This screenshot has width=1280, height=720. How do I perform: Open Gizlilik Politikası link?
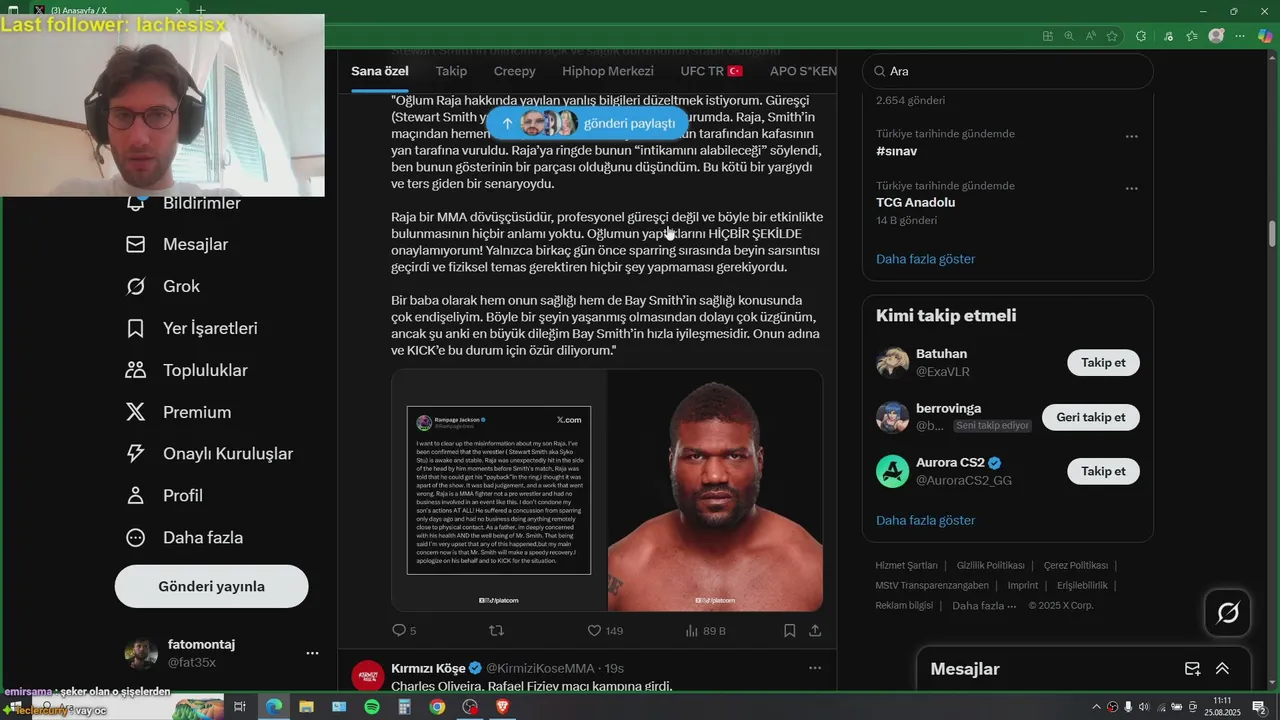990,565
